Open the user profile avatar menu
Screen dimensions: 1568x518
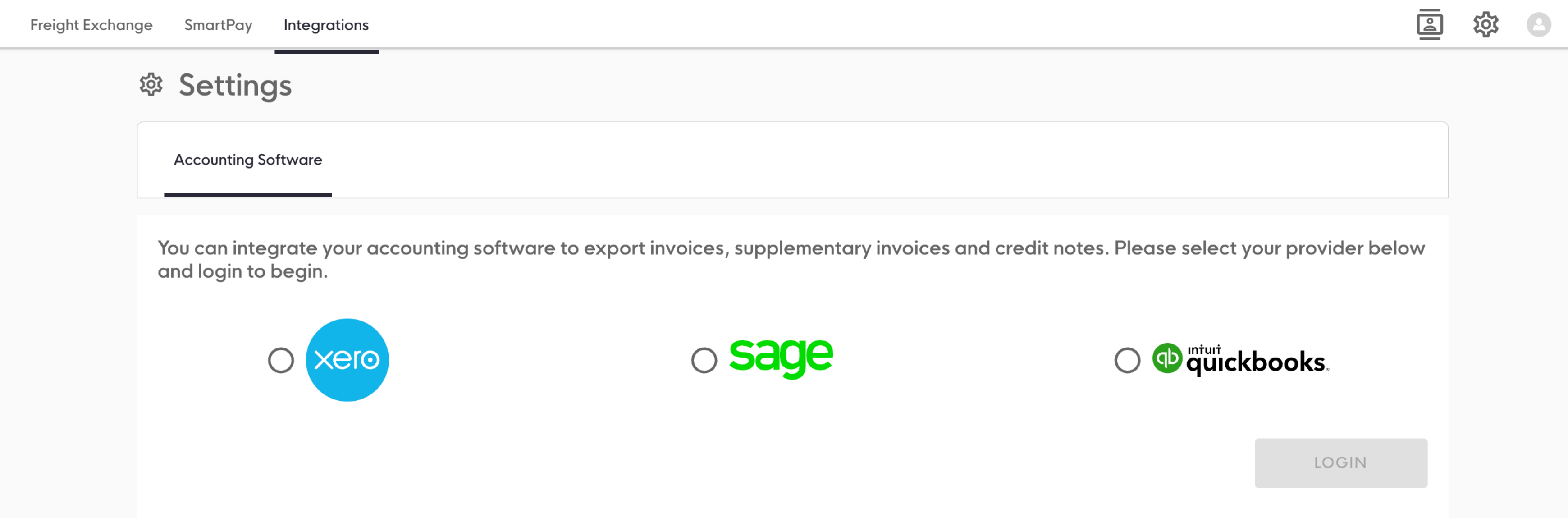click(1538, 24)
